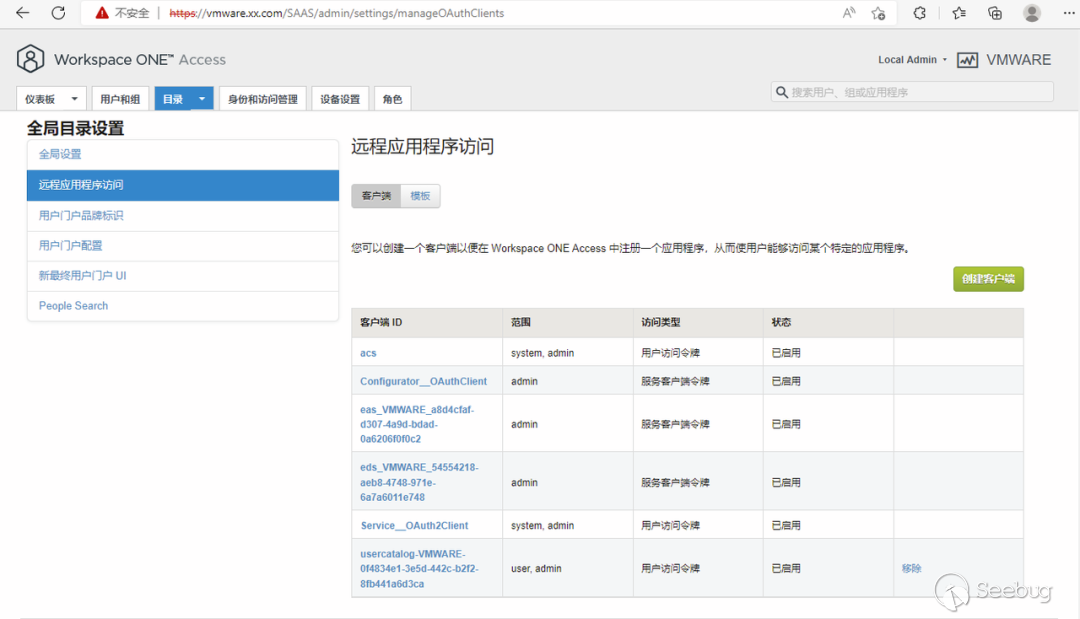Image resolution: width=1080 pixels, height=619 pixels.
Task: Click the browser back arrow
Action: pyautogui.click(x=23, y=13)
